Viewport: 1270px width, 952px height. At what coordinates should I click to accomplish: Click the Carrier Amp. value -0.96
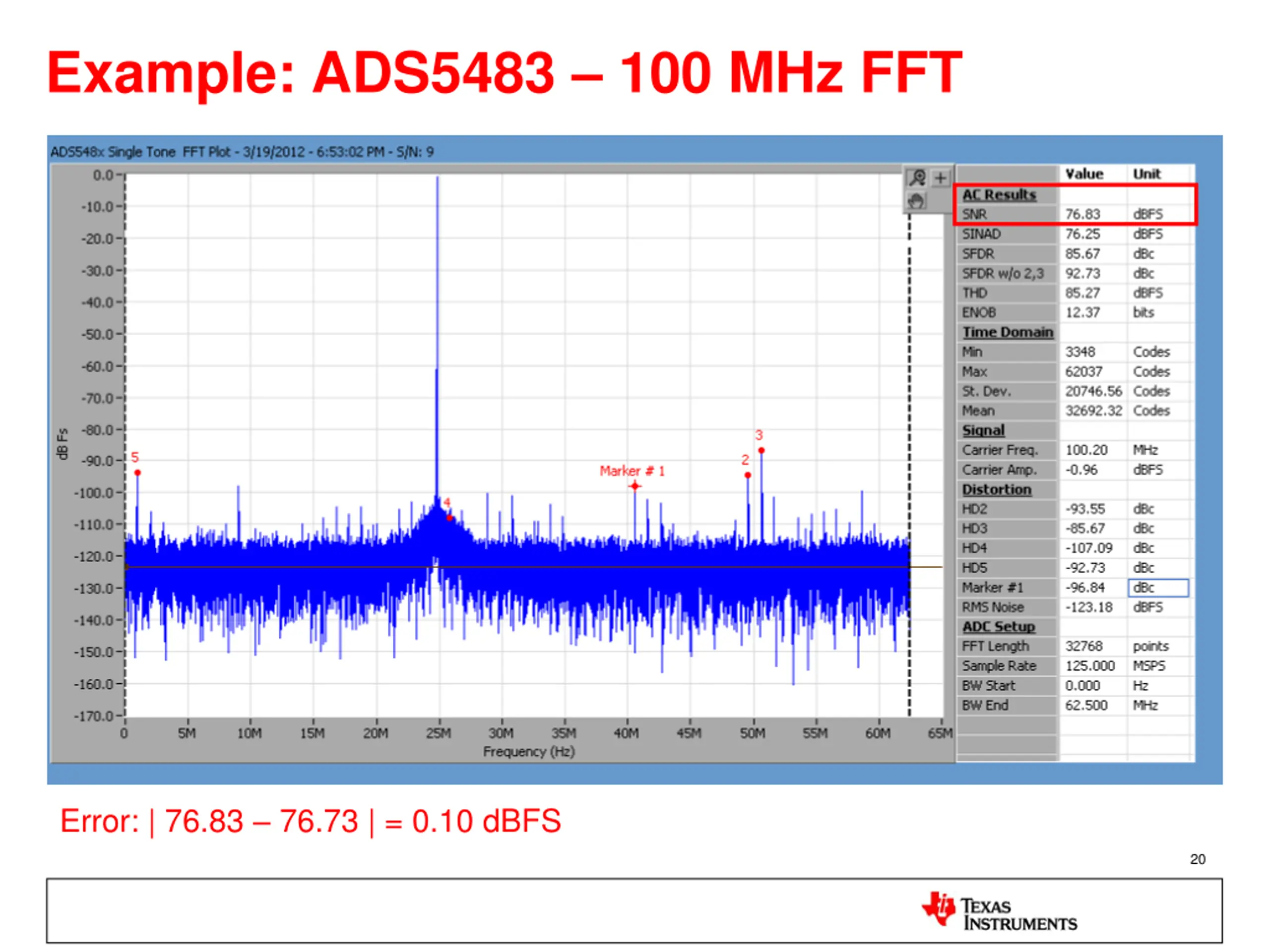tap(1081, 470)
